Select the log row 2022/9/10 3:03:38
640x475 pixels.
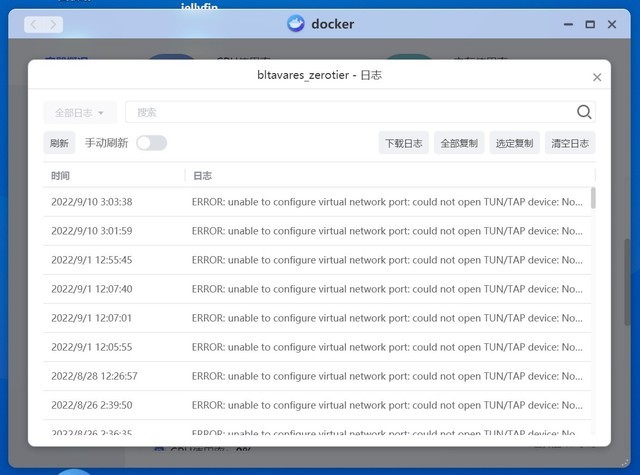click(x=317, y=202)
